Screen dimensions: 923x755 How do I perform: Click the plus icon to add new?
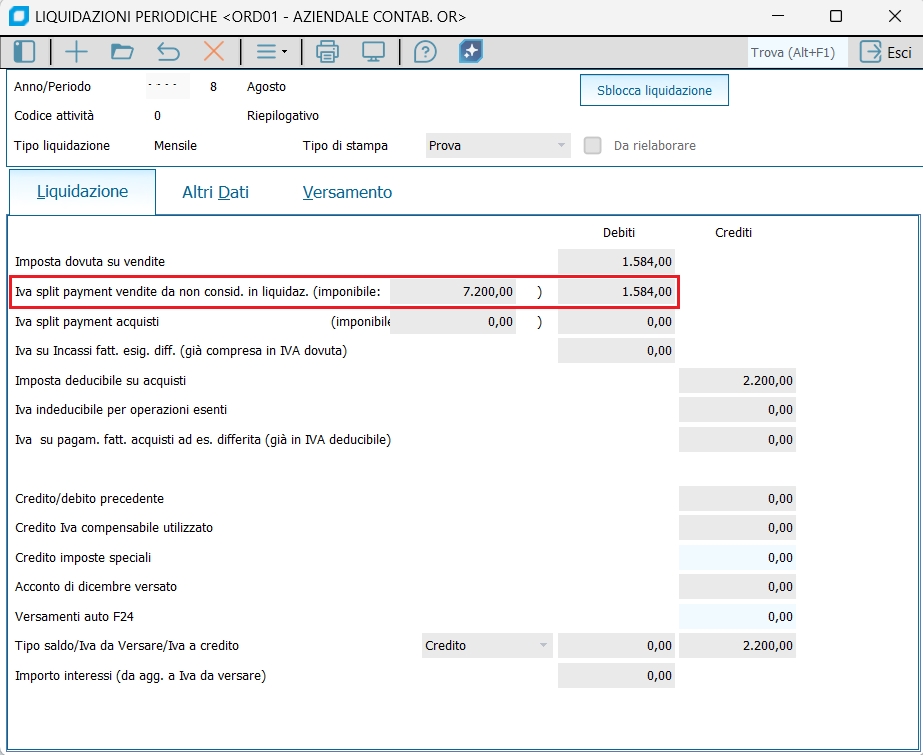76,52
